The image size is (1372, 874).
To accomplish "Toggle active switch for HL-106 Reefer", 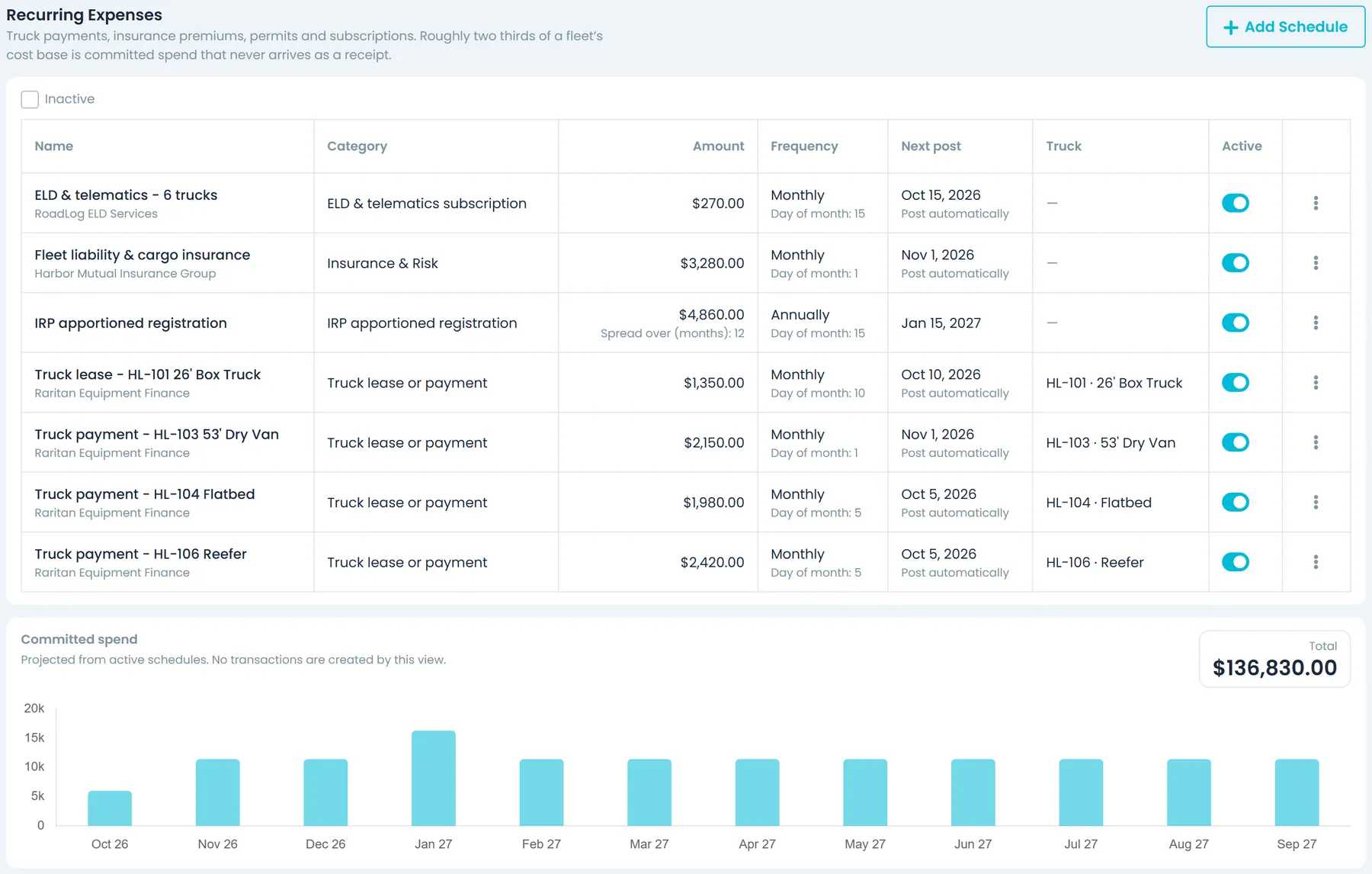I will click(1235, 562).
